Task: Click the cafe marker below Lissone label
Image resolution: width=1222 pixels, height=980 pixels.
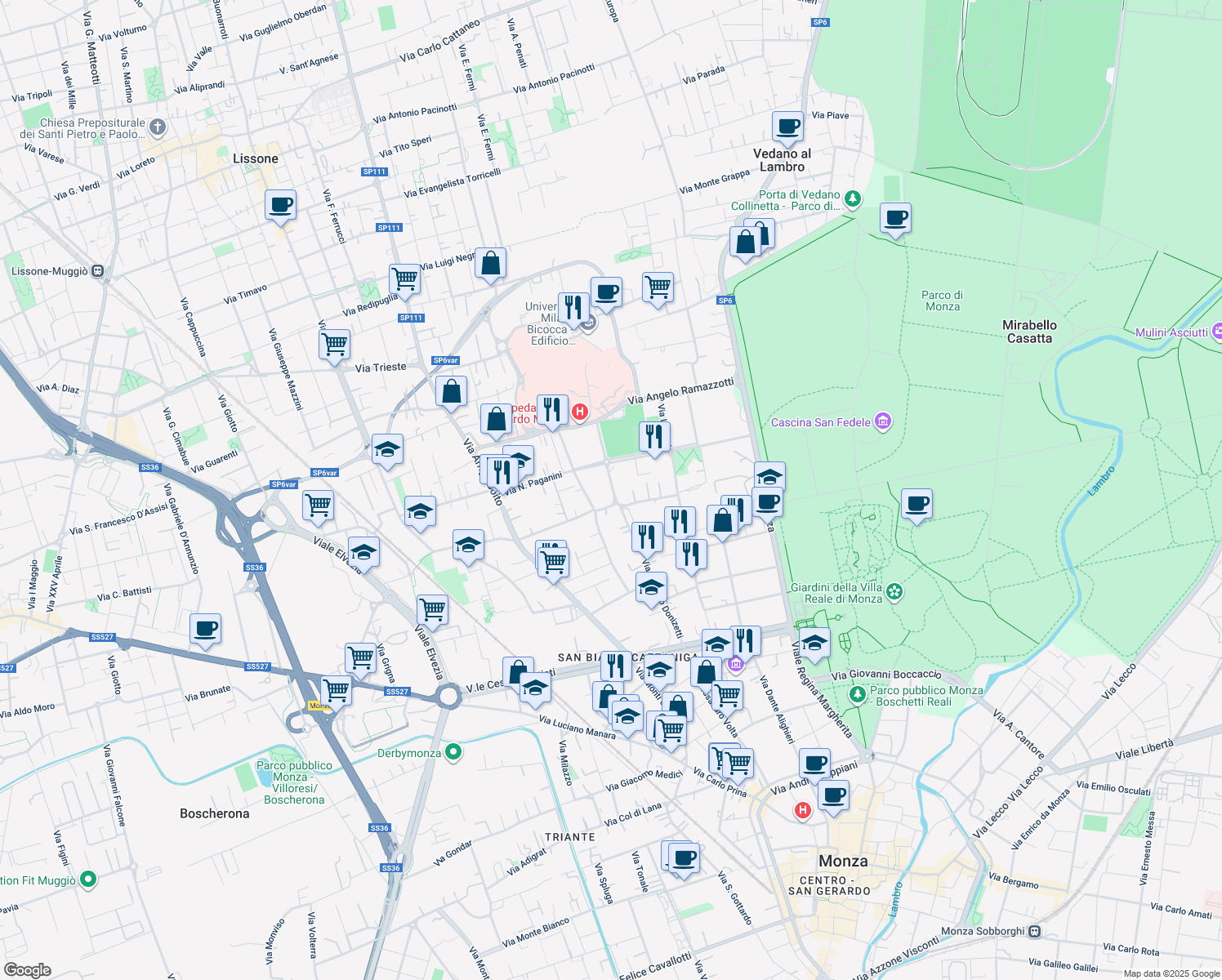Action: click(x=280, y=205)
